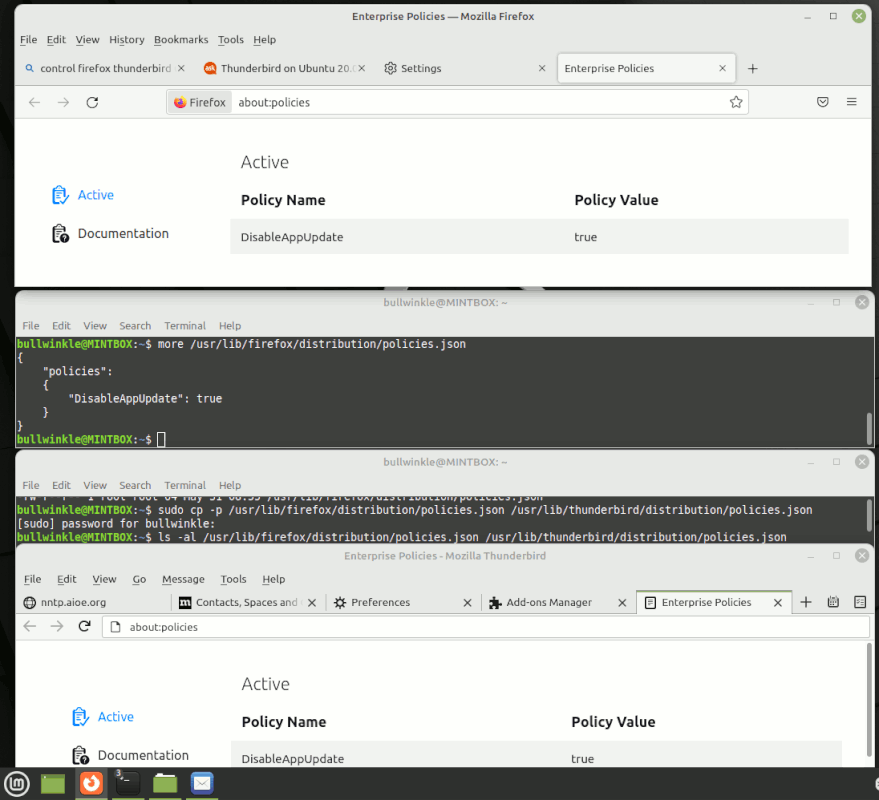Close the Firefox Enterprise Policies tab

tap(723, 68)
